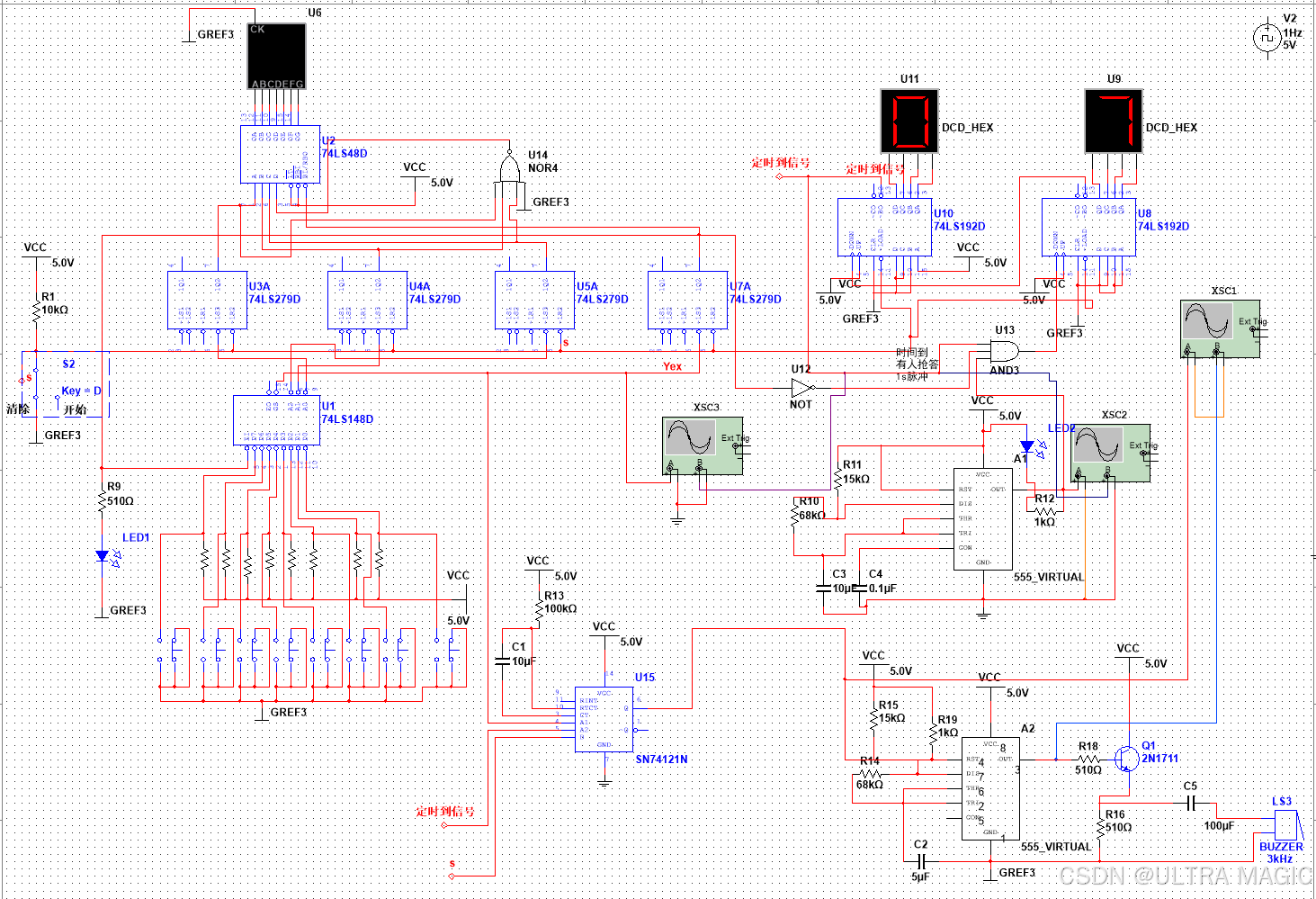The image size is (1316, 899).
Task: Click the A2 555_VIRTUAL timer block
Action: 990,789
